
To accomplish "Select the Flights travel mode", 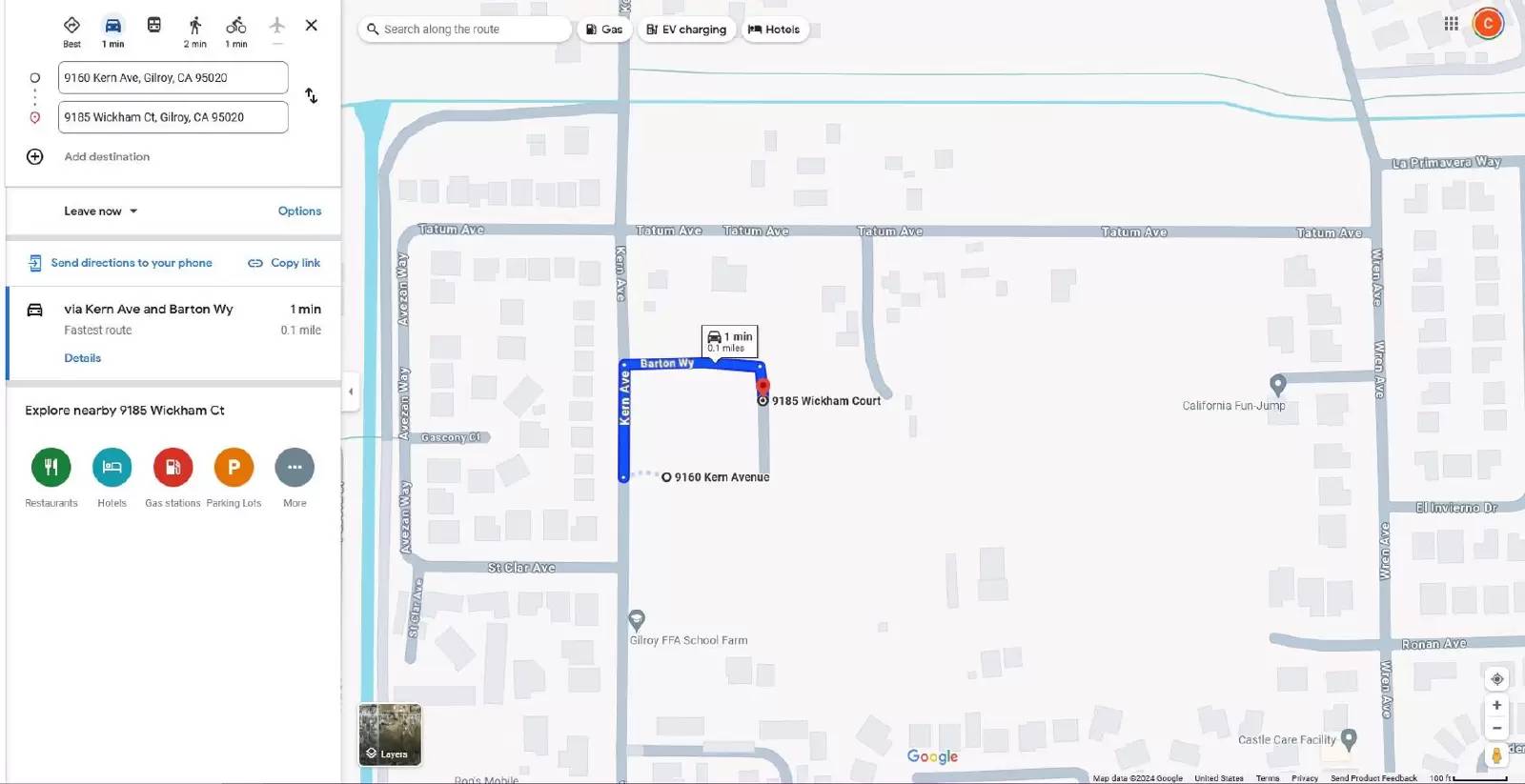I will (x=277, y=26).
